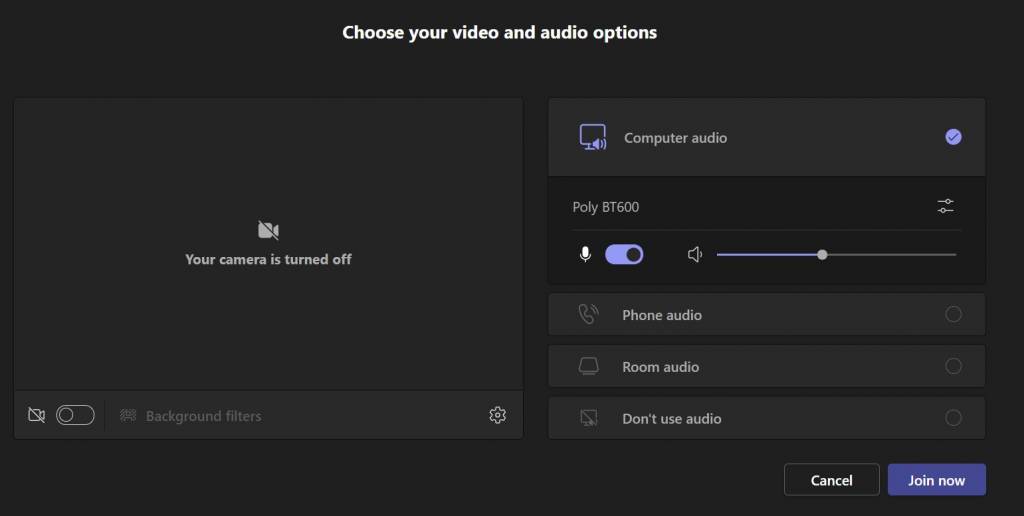Viewport: 1024px width, 516px height.
Task: Click the Computer audio monitor icon
Action: click(x=593, y=137)
